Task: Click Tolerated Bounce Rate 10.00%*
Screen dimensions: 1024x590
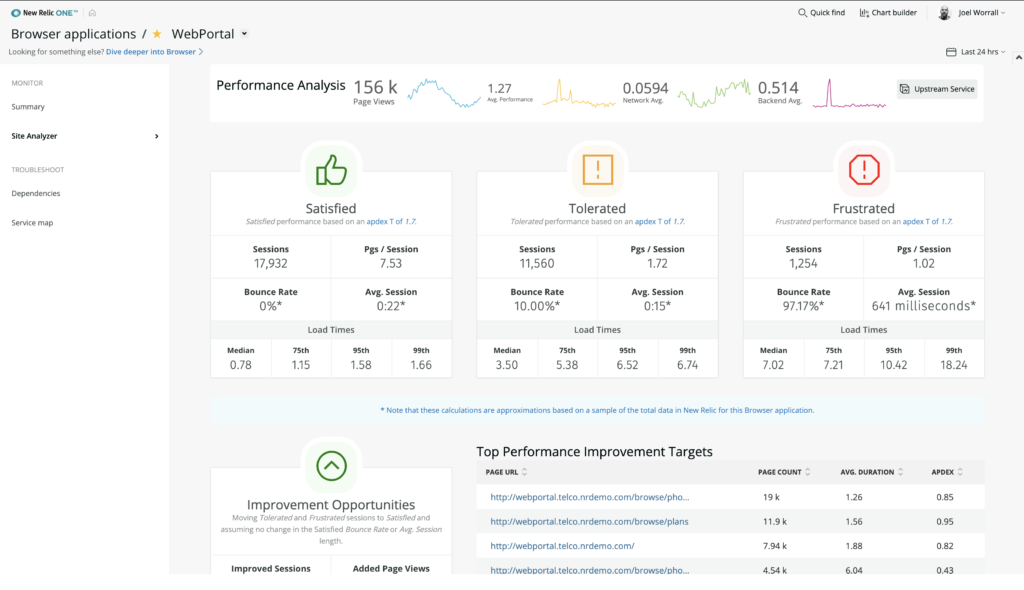Action: point(537,306)
